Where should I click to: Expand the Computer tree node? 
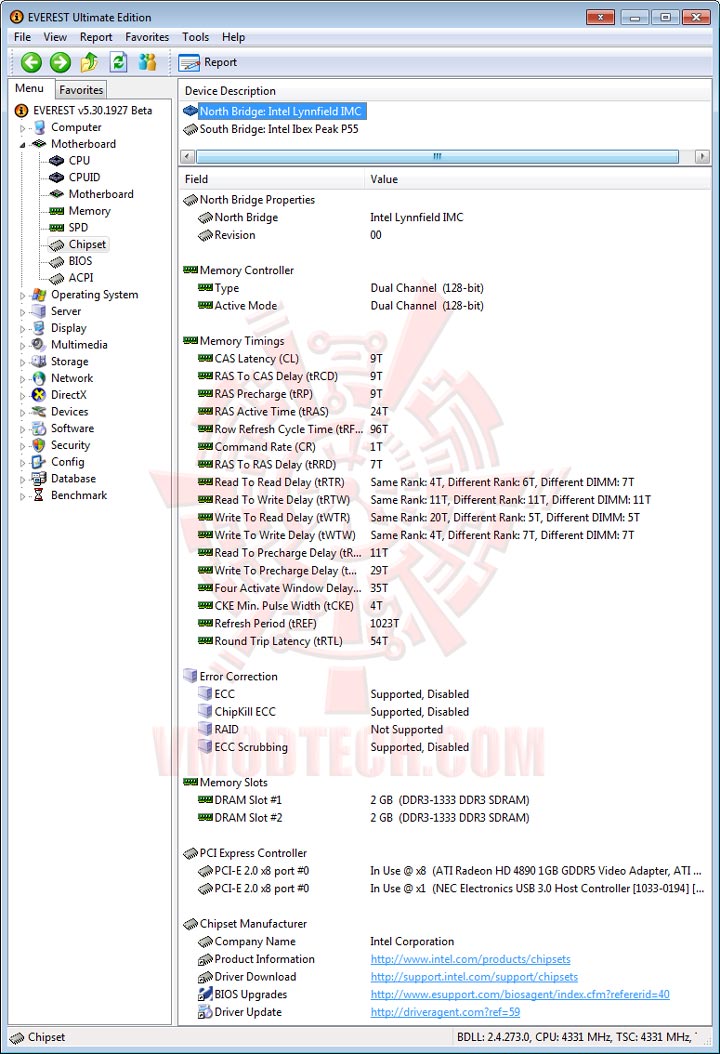click(22, 128)
